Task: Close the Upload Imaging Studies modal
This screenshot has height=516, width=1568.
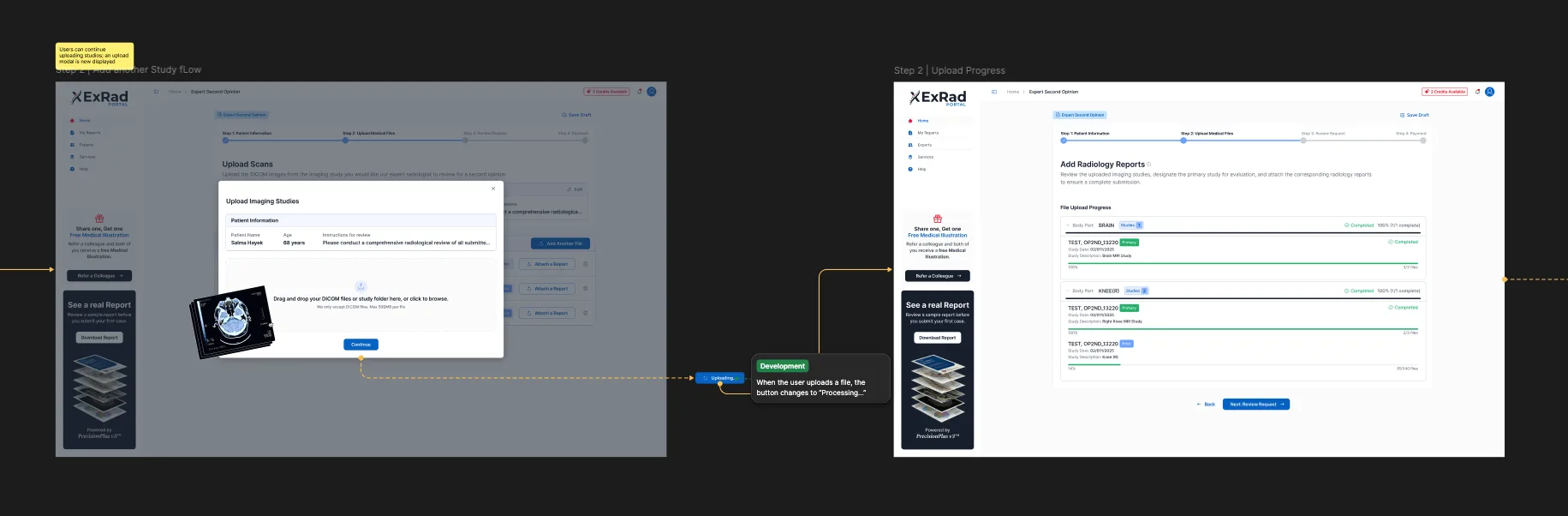Action: [x=493, y=189]
